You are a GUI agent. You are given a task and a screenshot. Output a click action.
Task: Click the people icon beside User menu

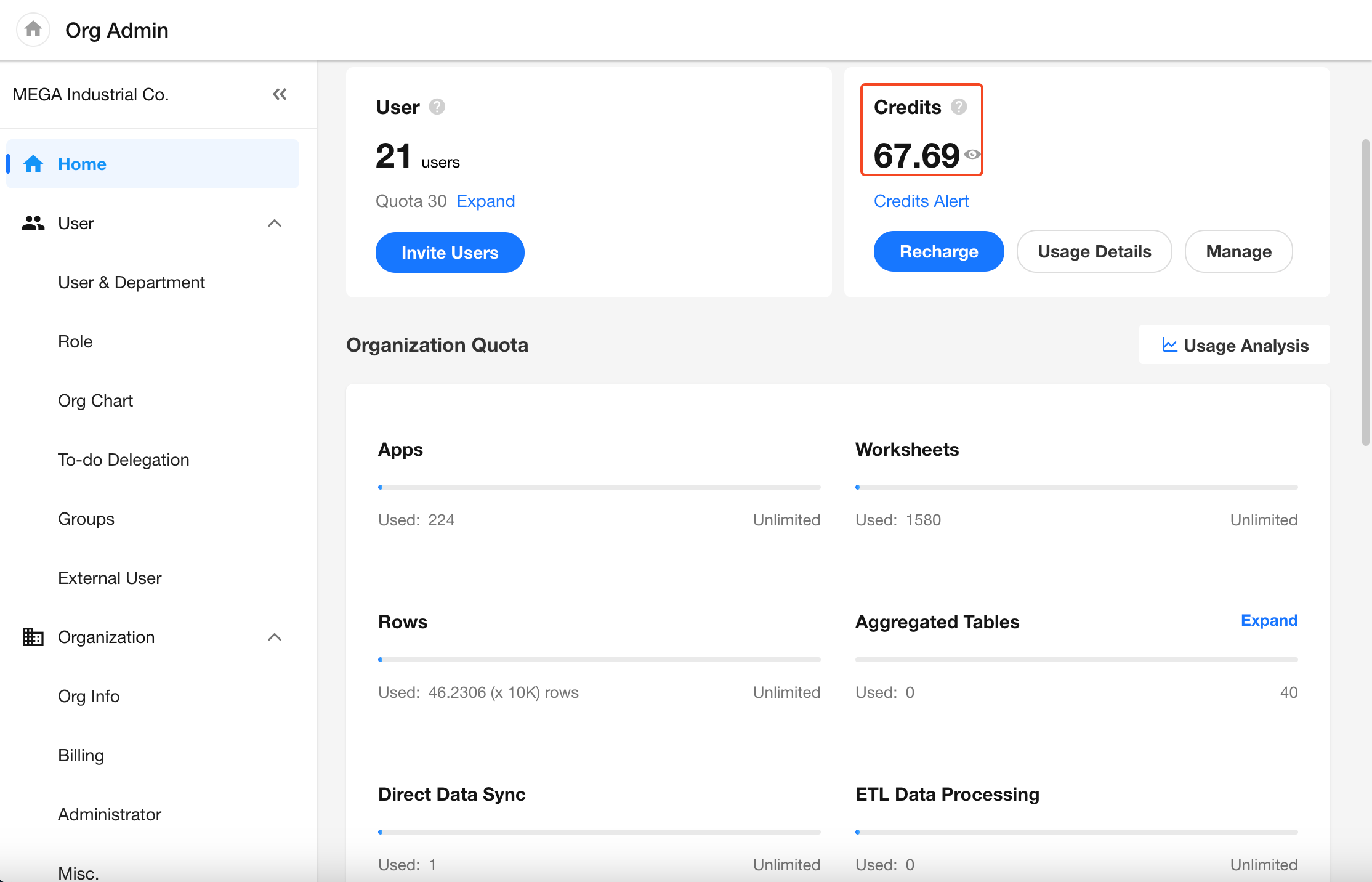[33, 223]
